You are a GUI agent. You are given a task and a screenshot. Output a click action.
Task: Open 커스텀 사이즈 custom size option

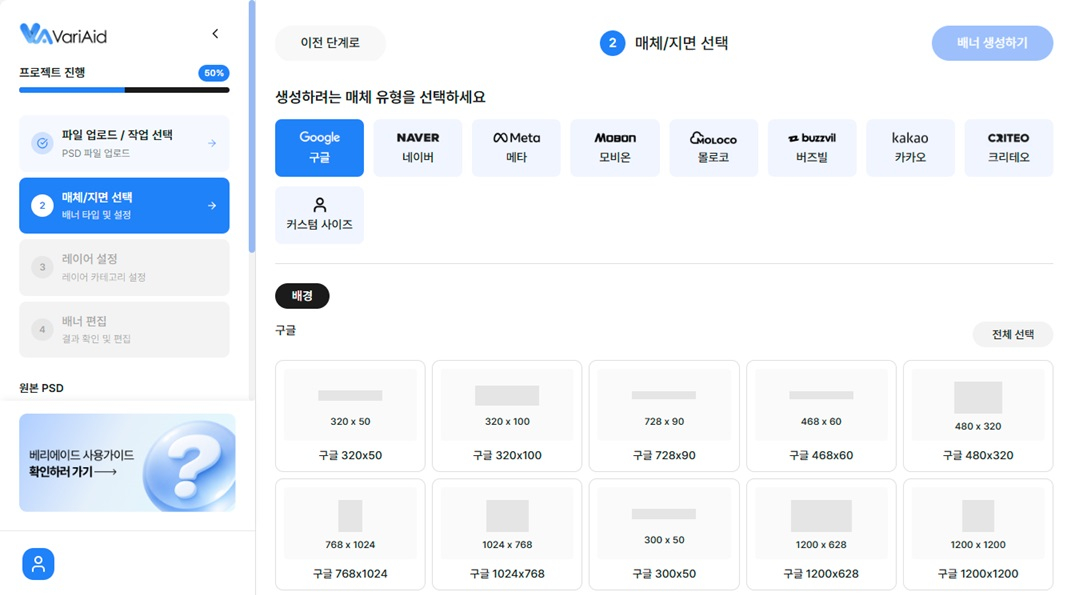coord(319,214)
